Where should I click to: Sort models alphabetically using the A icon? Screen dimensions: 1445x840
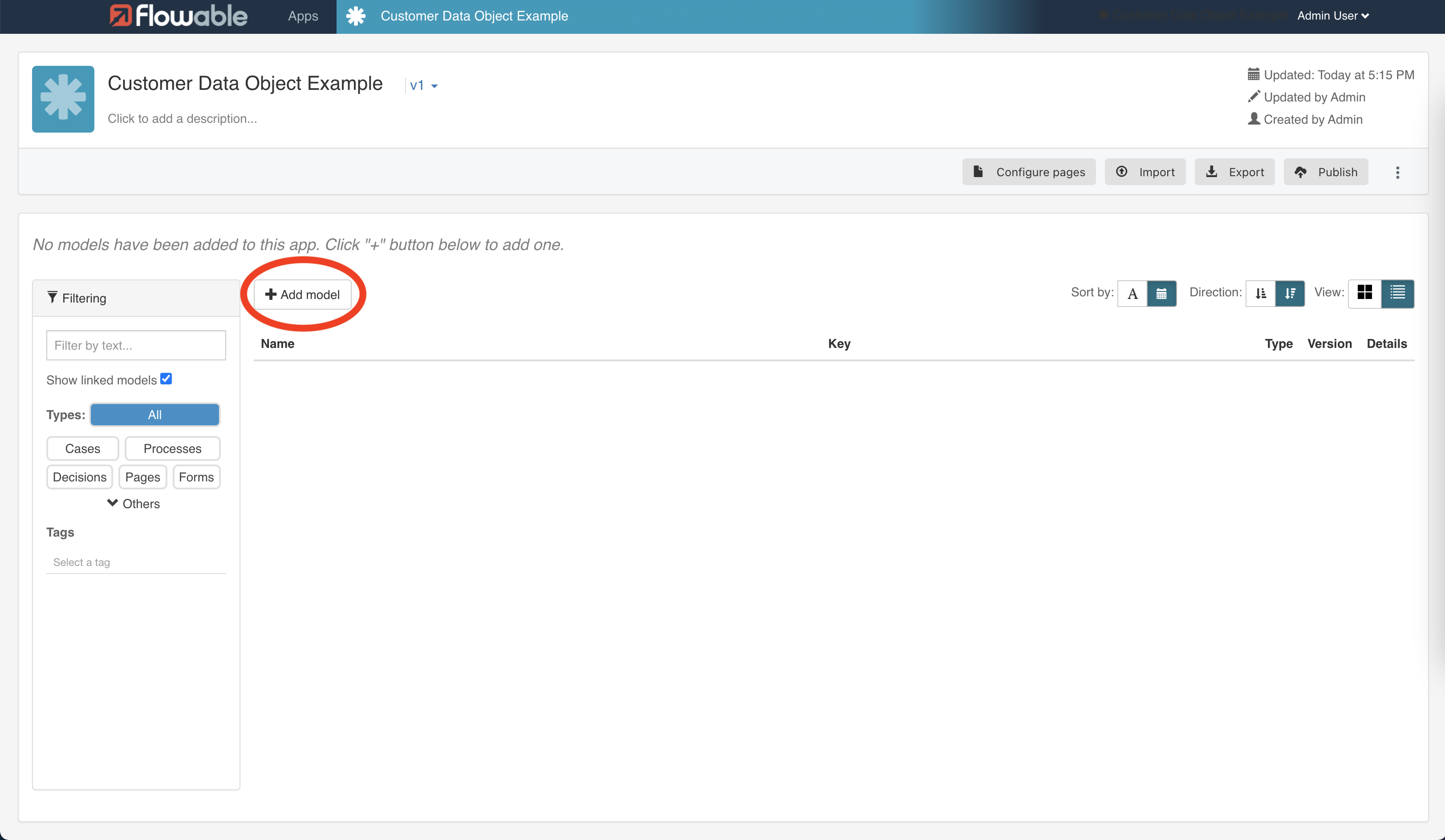(1132, 293)
